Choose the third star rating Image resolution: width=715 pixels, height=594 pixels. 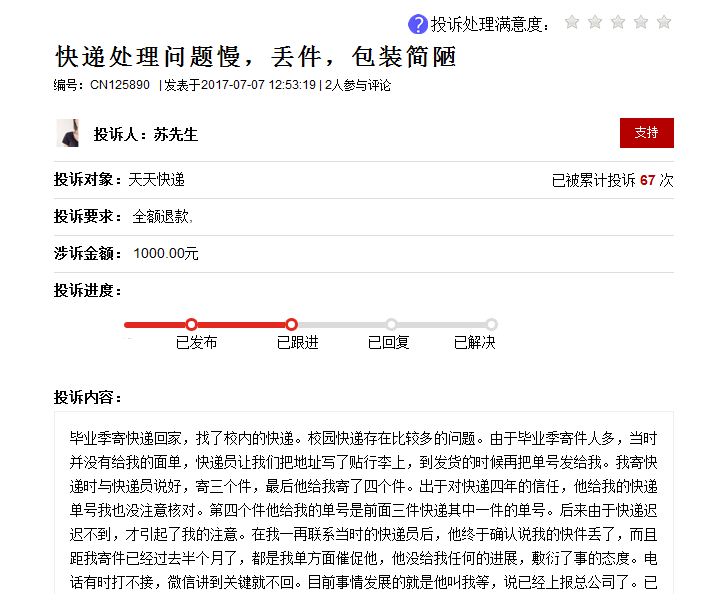tap(618, 22)
